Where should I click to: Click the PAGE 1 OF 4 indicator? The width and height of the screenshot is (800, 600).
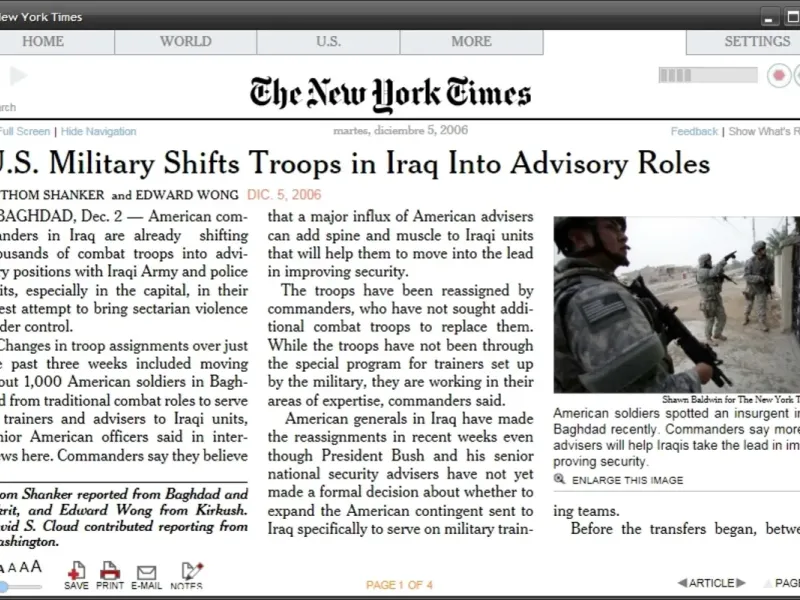[x=399, y=585]
